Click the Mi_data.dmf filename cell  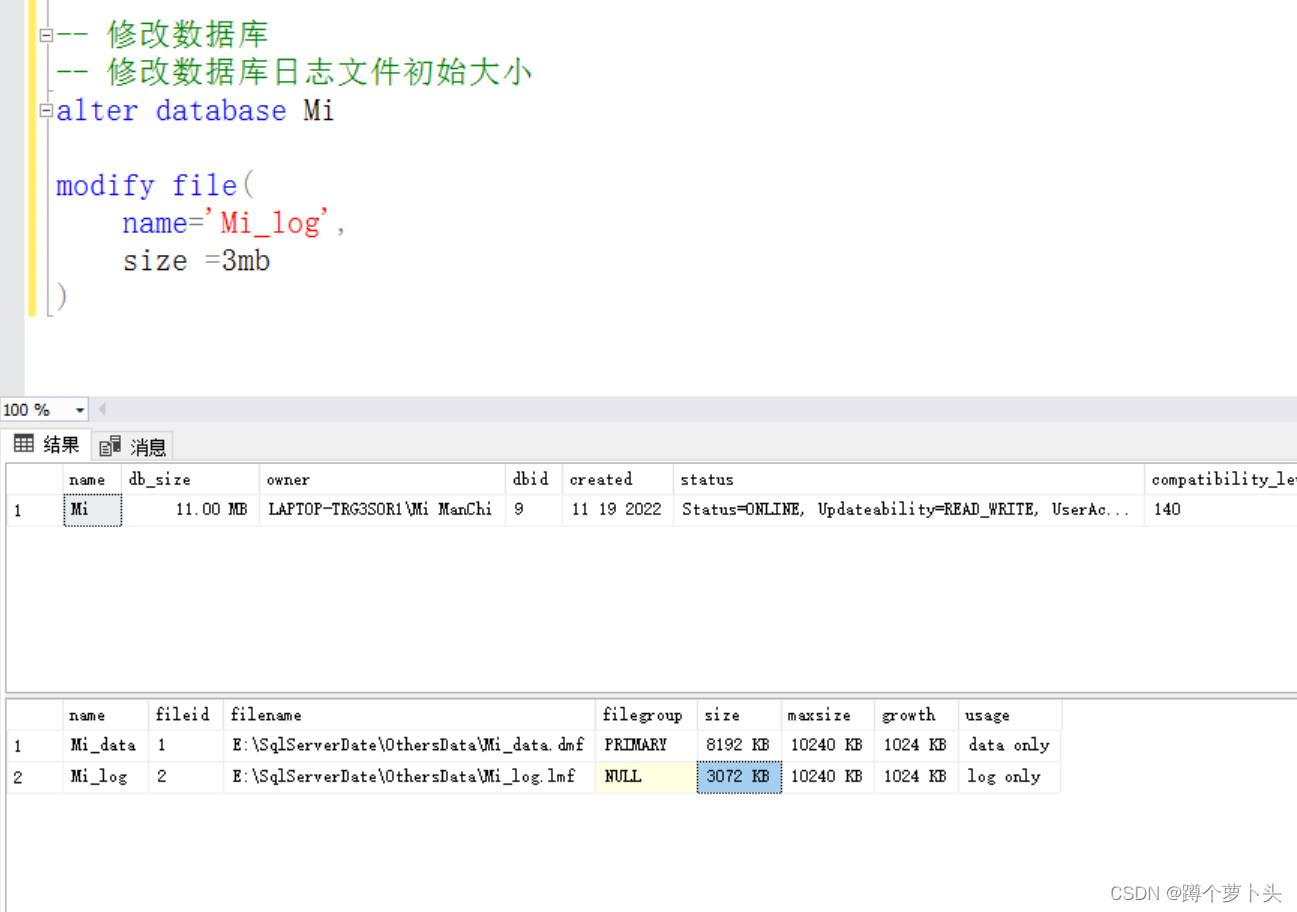(409, 746)
